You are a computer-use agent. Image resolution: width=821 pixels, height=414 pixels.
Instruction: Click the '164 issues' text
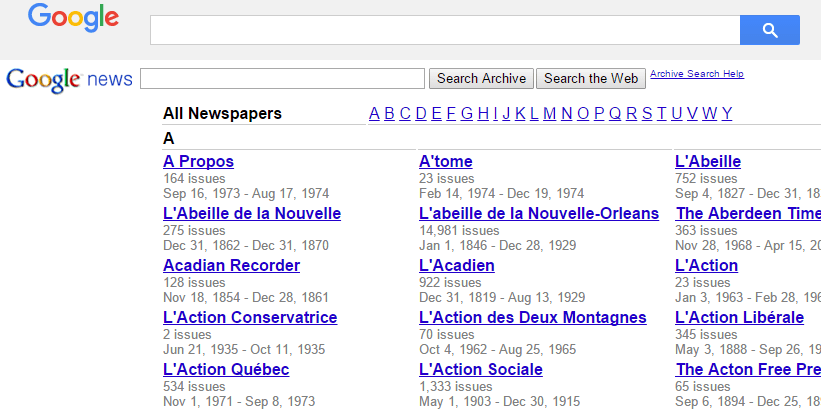(x=194, y=178)
